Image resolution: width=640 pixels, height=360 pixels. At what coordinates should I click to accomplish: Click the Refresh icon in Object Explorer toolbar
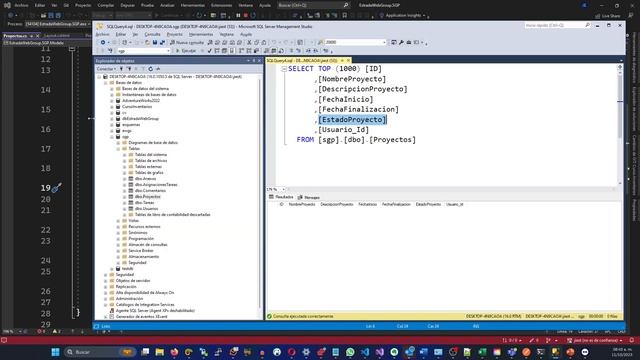point(151,69)
